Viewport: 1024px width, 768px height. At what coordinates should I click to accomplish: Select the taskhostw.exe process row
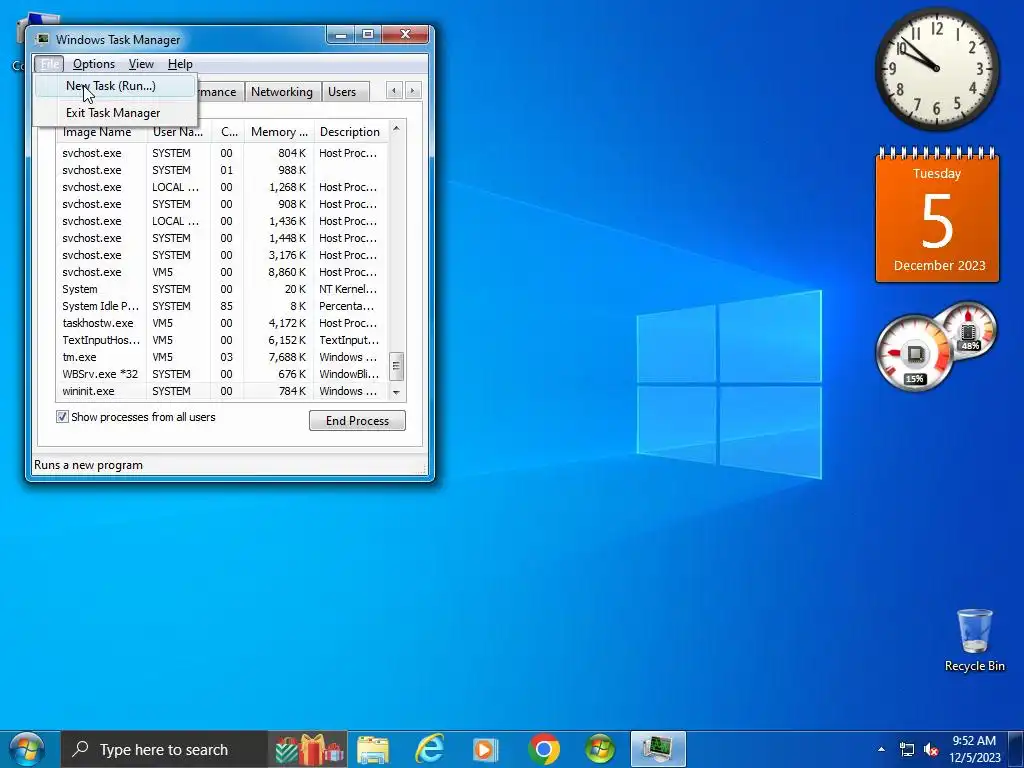[x=221, y=323]
